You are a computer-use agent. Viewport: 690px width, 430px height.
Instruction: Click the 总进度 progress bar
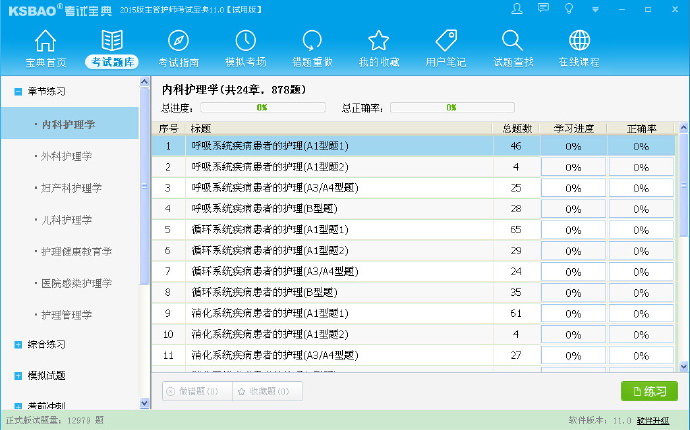click(x=263, y=107)
